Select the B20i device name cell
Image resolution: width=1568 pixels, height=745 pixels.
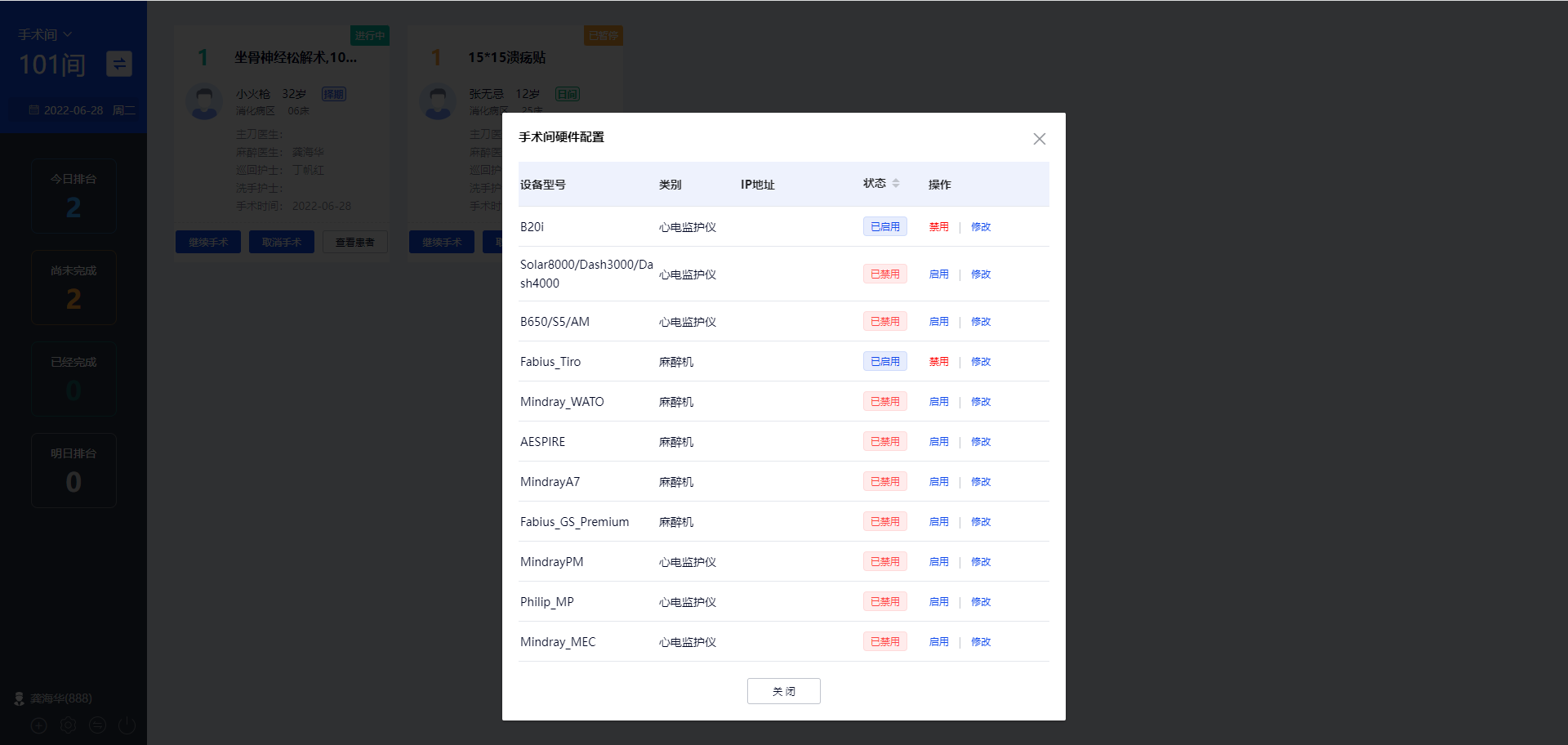[x=532, y=227]
